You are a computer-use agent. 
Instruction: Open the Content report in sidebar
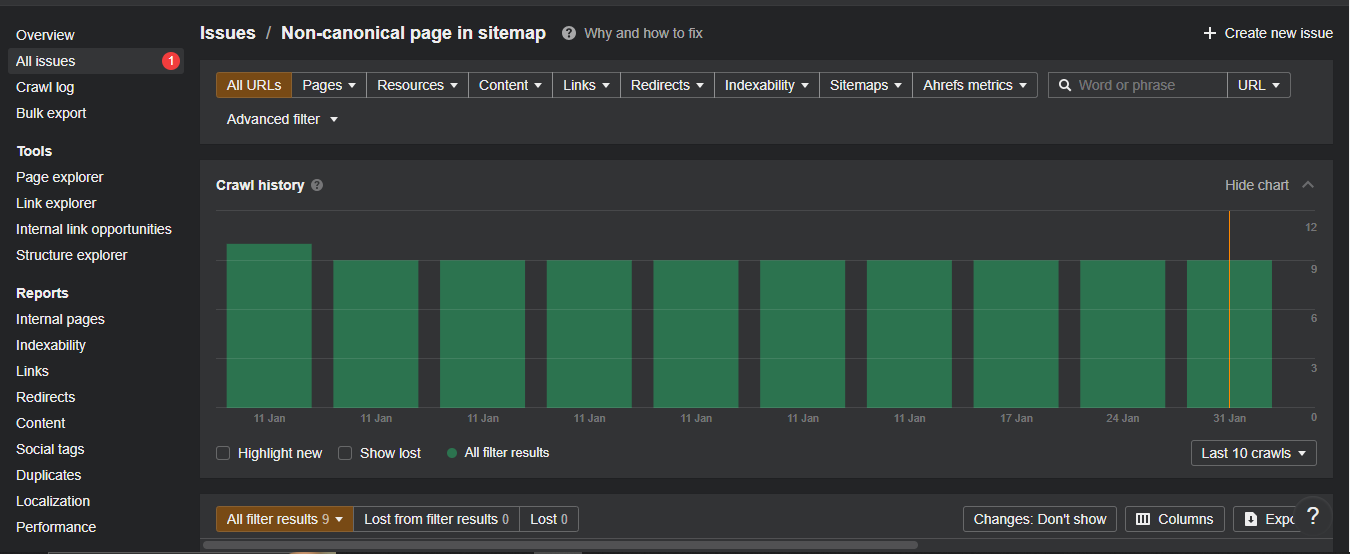pyautogui.click(x=41, y=423)
